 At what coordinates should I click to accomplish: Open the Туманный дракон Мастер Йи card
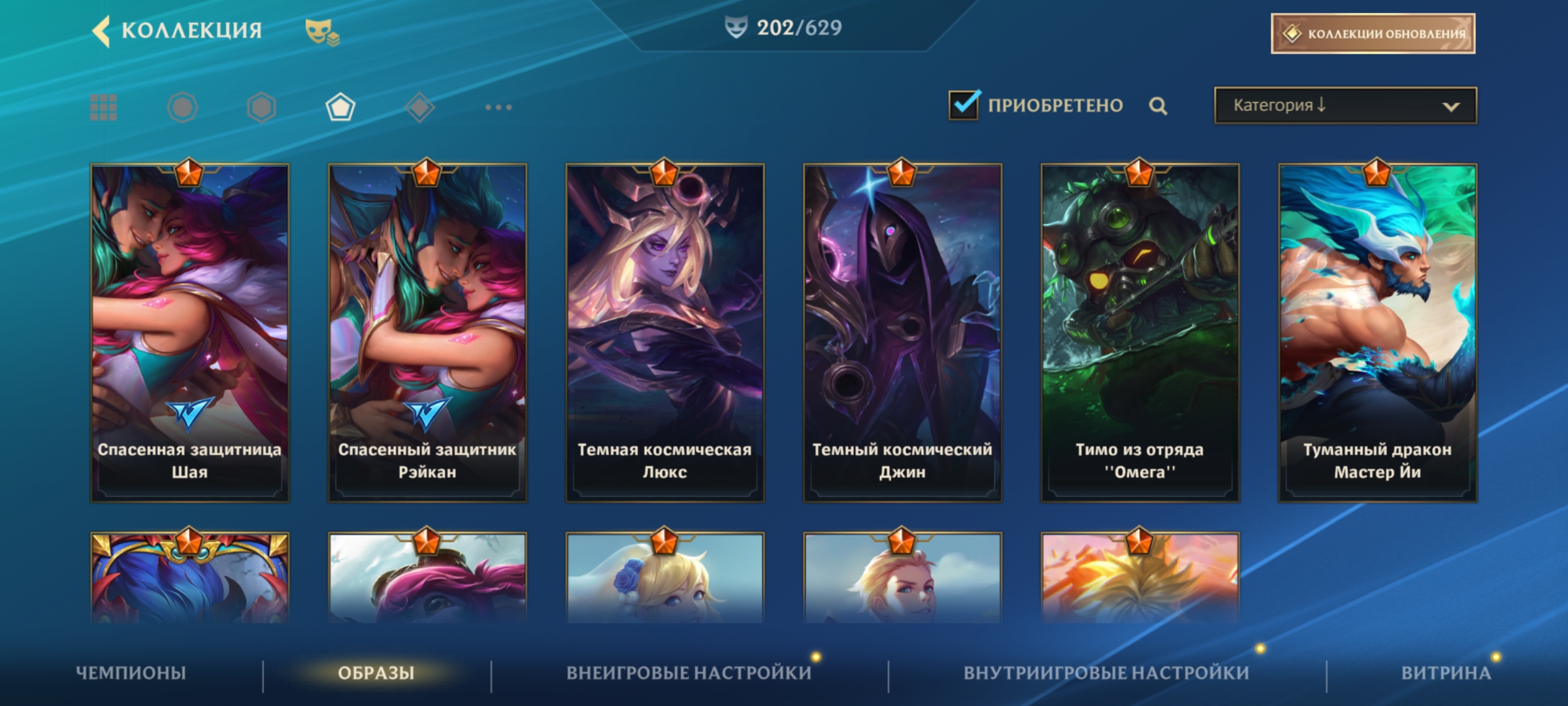coord(1377,333)
